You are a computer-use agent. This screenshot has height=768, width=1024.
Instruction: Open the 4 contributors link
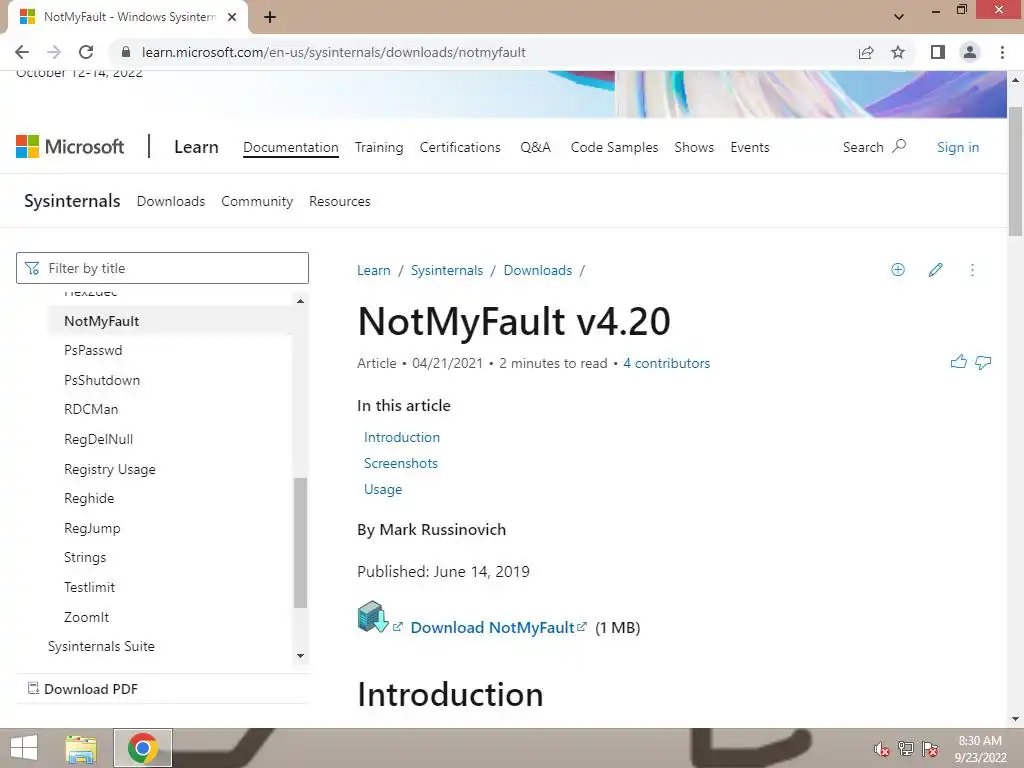[666, 363]
